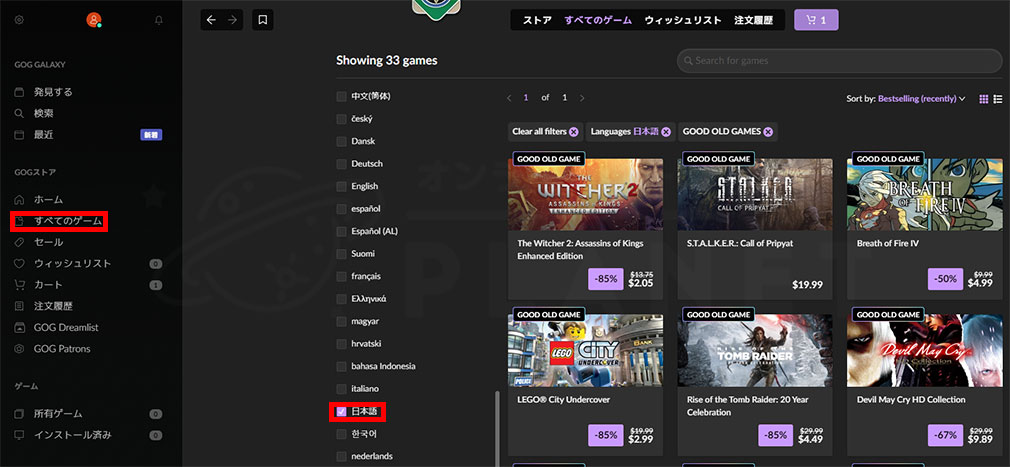Check the Ελληνικά language filter

coord(341,299)
